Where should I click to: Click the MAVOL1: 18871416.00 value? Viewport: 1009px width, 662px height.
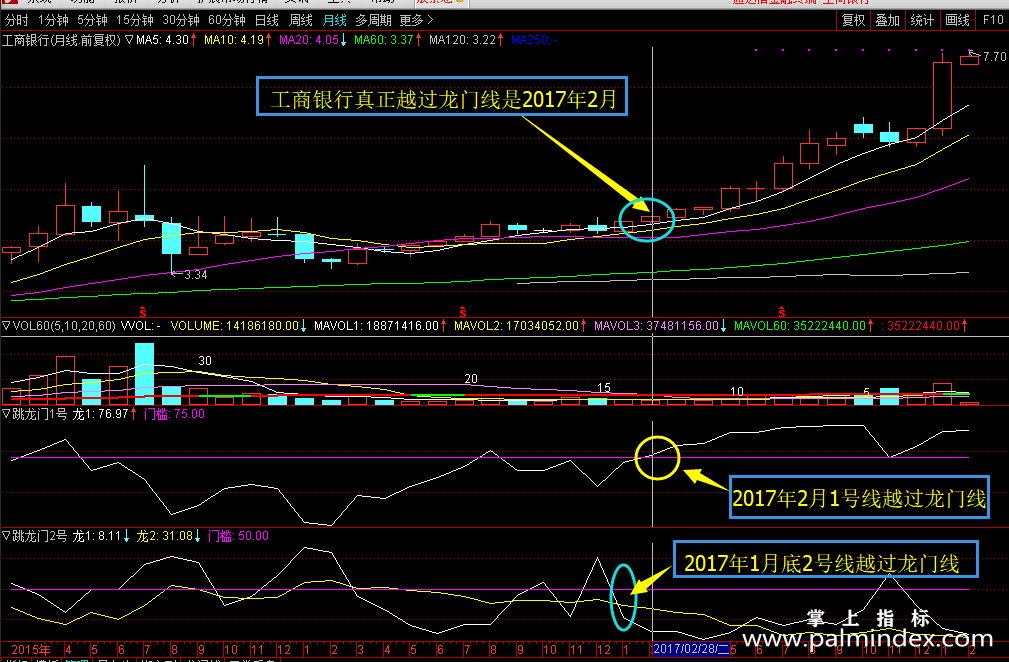click(376, 326)
